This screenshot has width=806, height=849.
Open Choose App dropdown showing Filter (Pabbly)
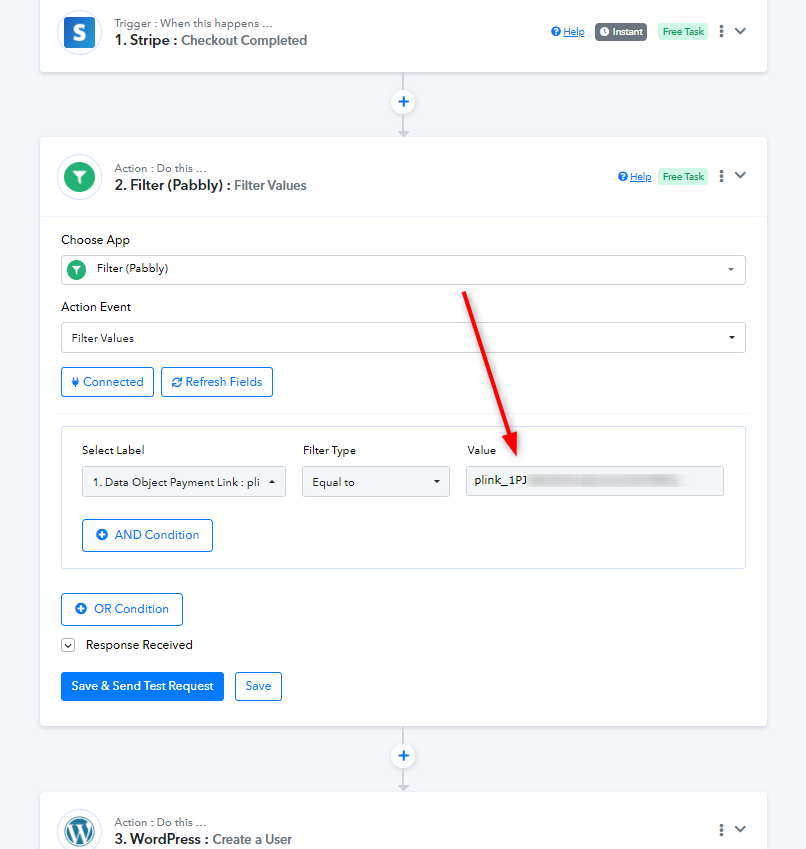(403, 270)
